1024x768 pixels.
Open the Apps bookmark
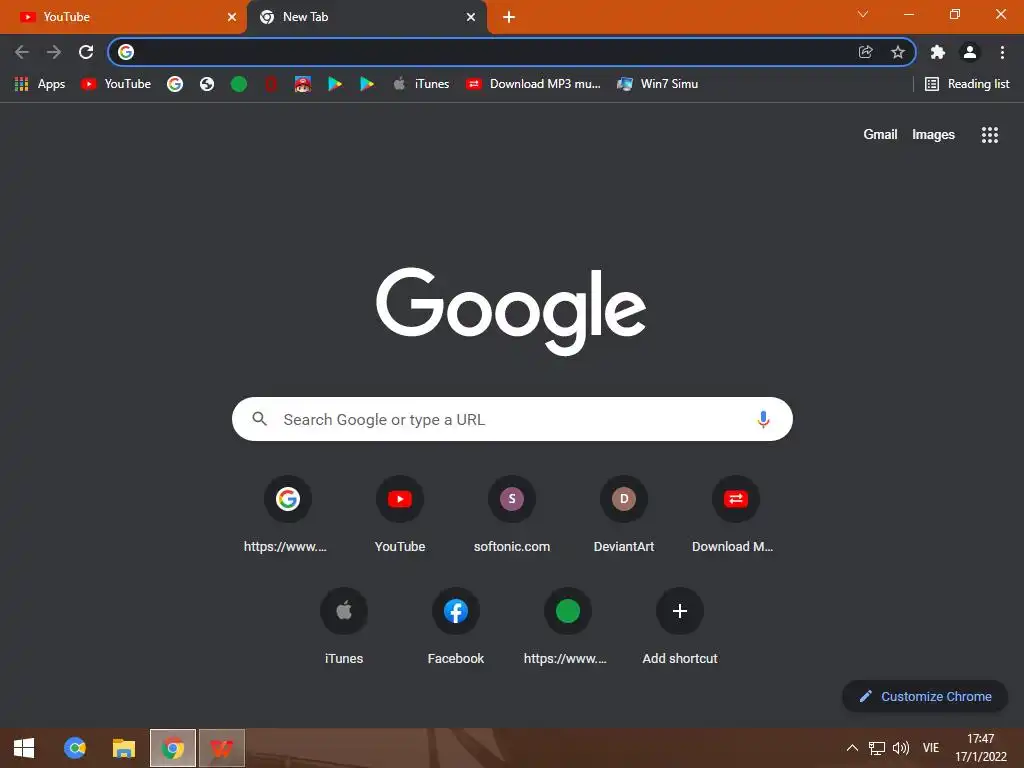[40, 84]
